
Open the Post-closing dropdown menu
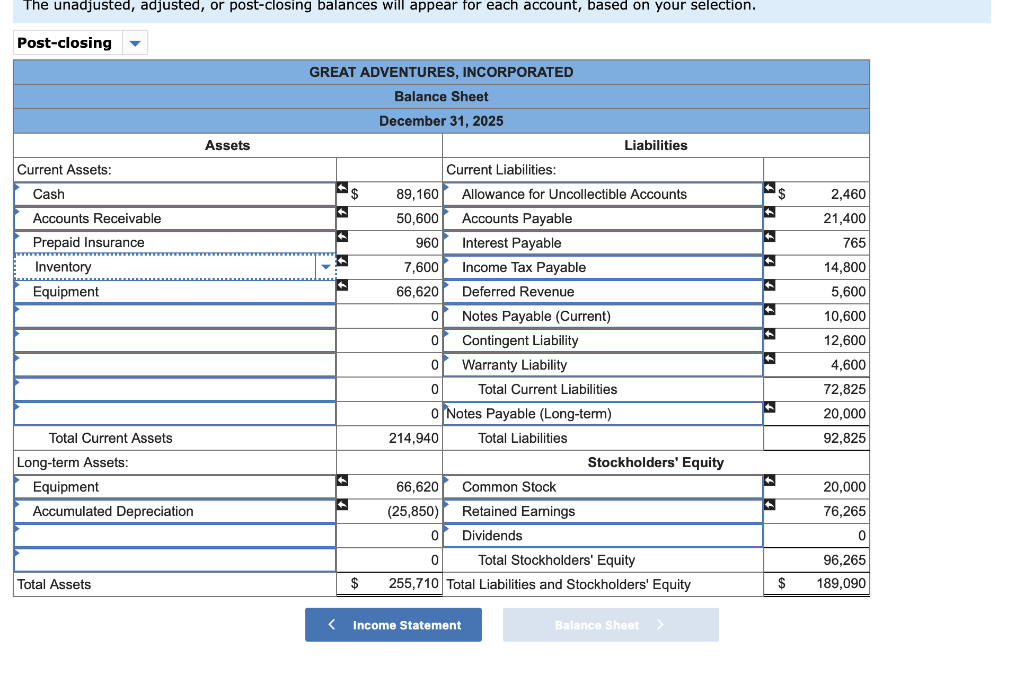[134, 42]
